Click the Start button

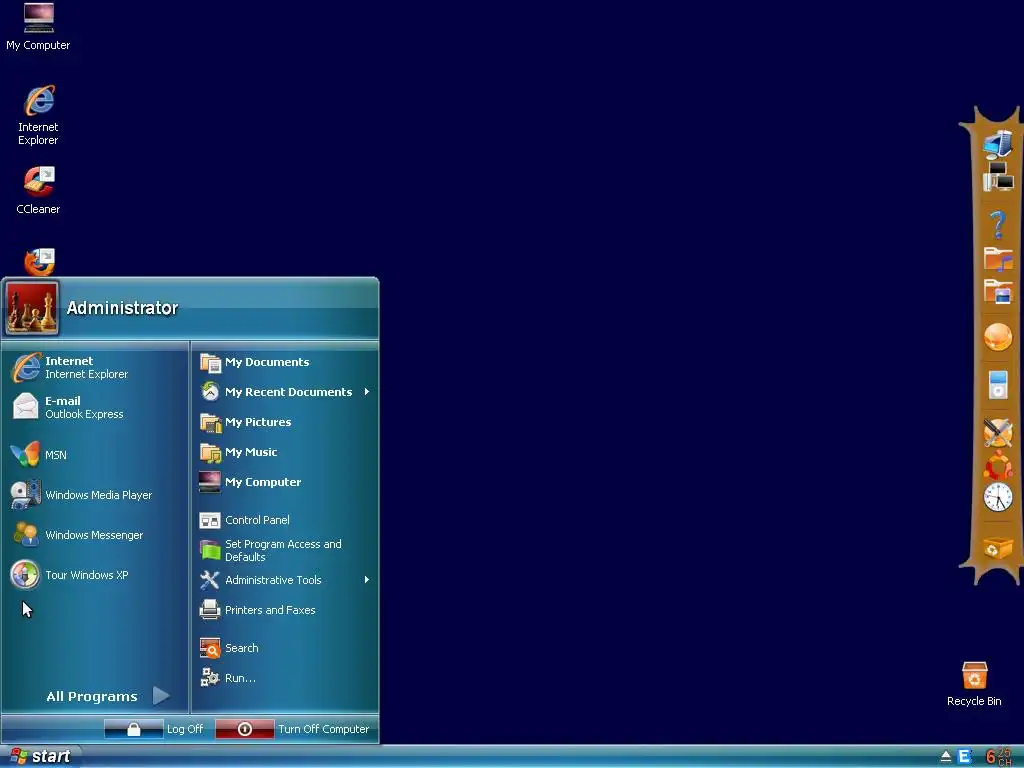pyautogui.click(x=40, y=756)
